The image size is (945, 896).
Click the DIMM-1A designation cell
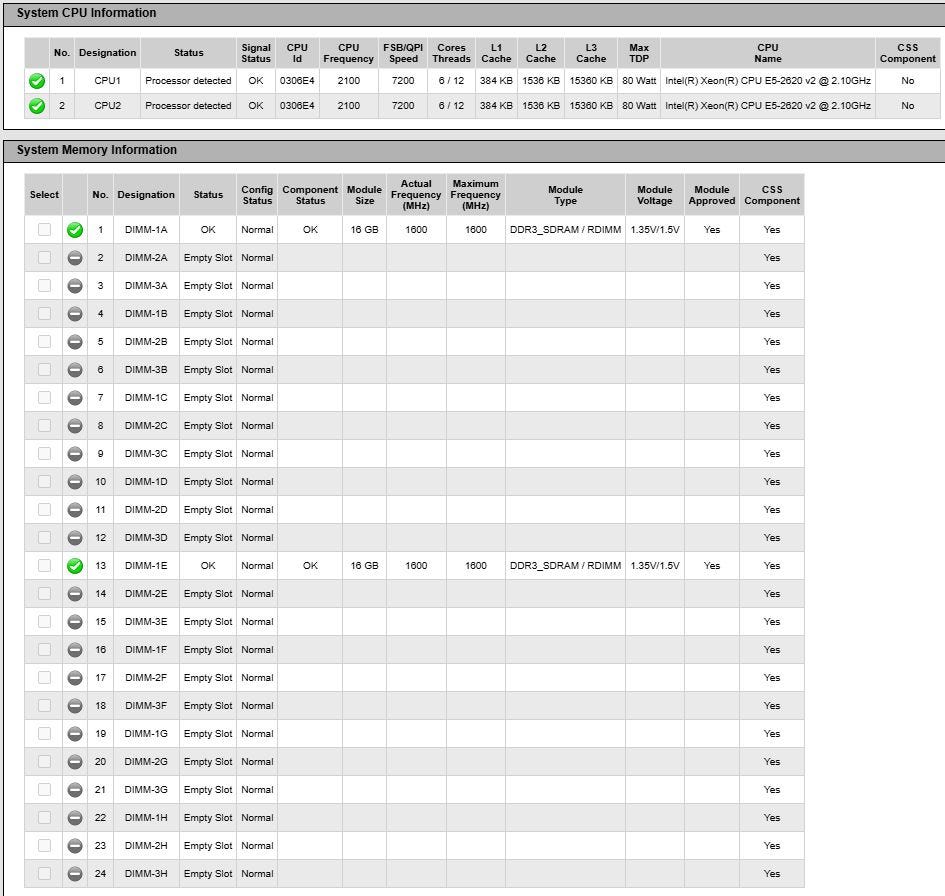pos(146,230)
